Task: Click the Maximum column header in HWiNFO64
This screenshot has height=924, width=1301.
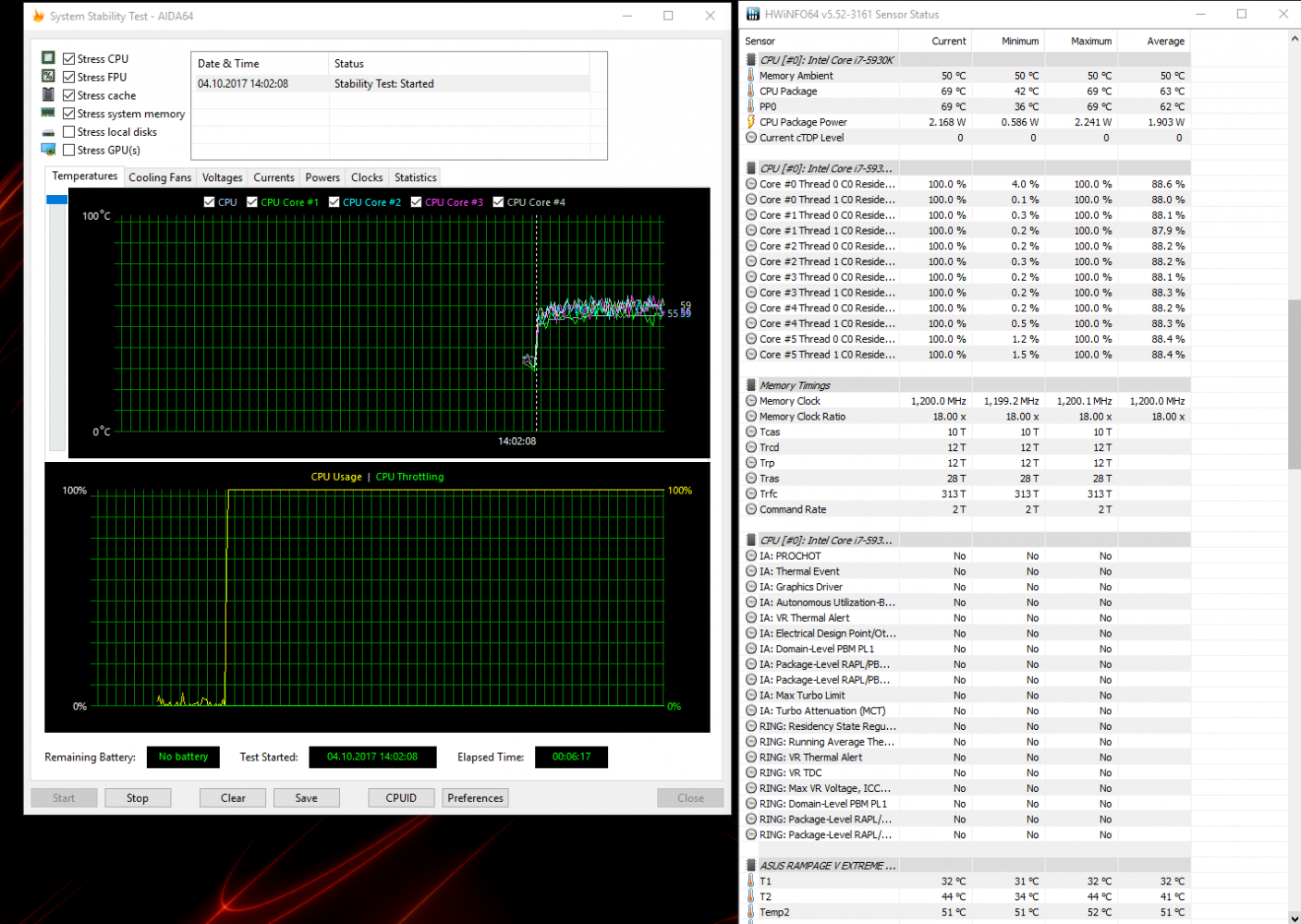Action: (1080, 41)
